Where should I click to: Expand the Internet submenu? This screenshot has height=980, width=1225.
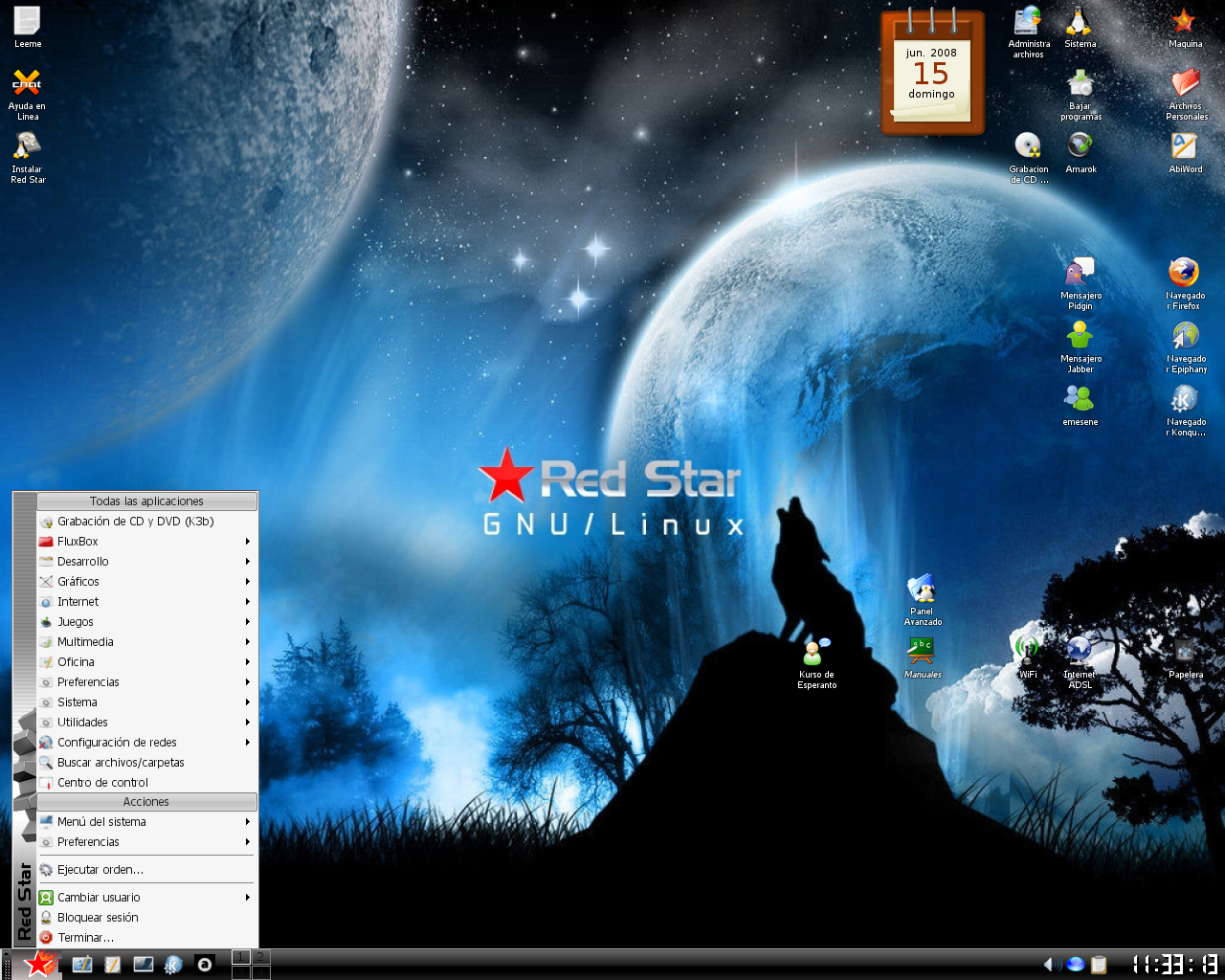(146, 602)
